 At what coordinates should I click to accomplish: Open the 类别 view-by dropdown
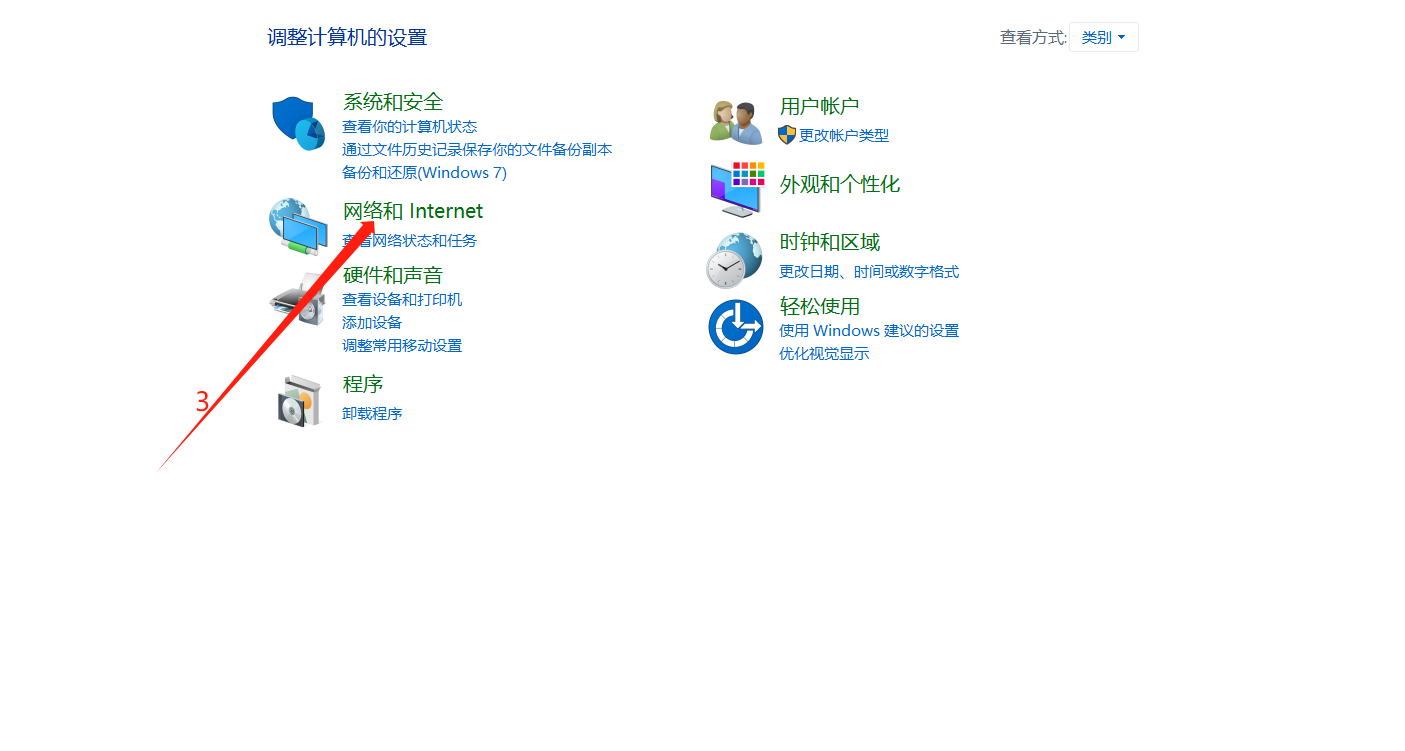[1104, 37]
